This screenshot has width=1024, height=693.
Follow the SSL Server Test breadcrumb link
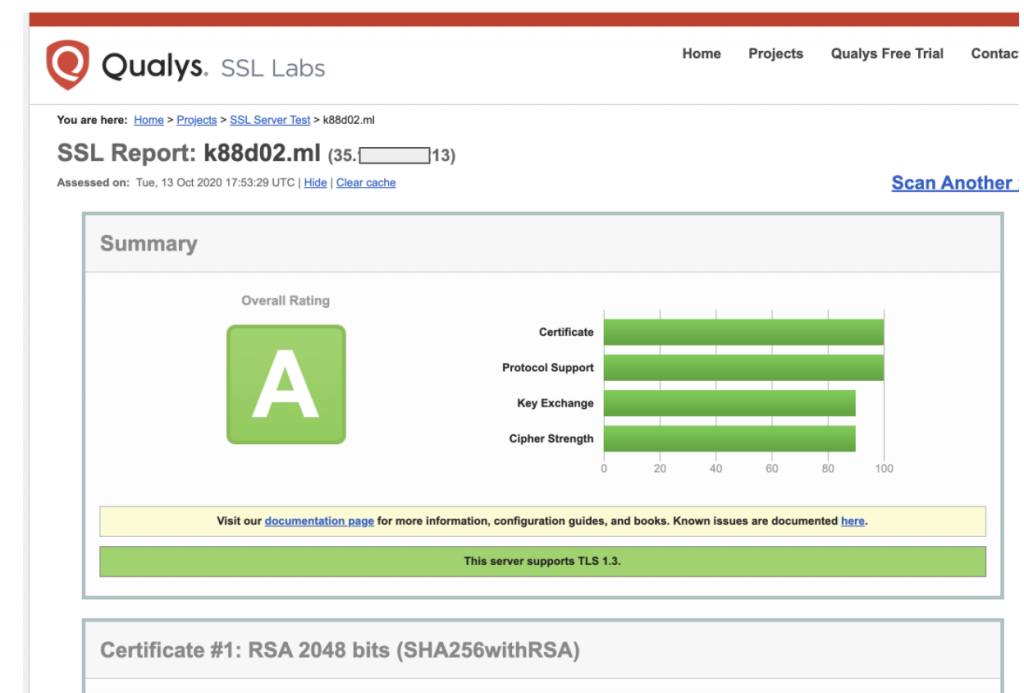(270, 120)
